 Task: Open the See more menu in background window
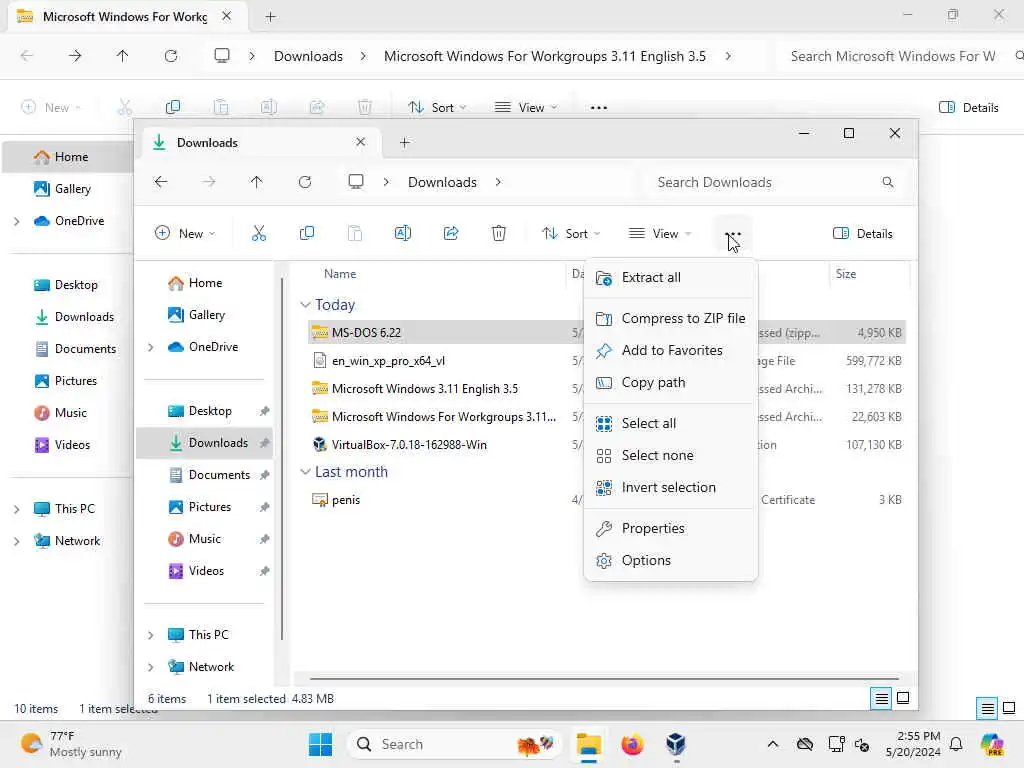click(x=598, y=108)
